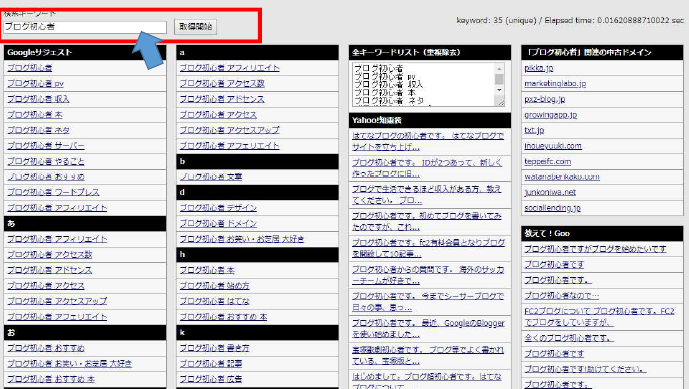Open the growingapp.jp domain link

551,115
